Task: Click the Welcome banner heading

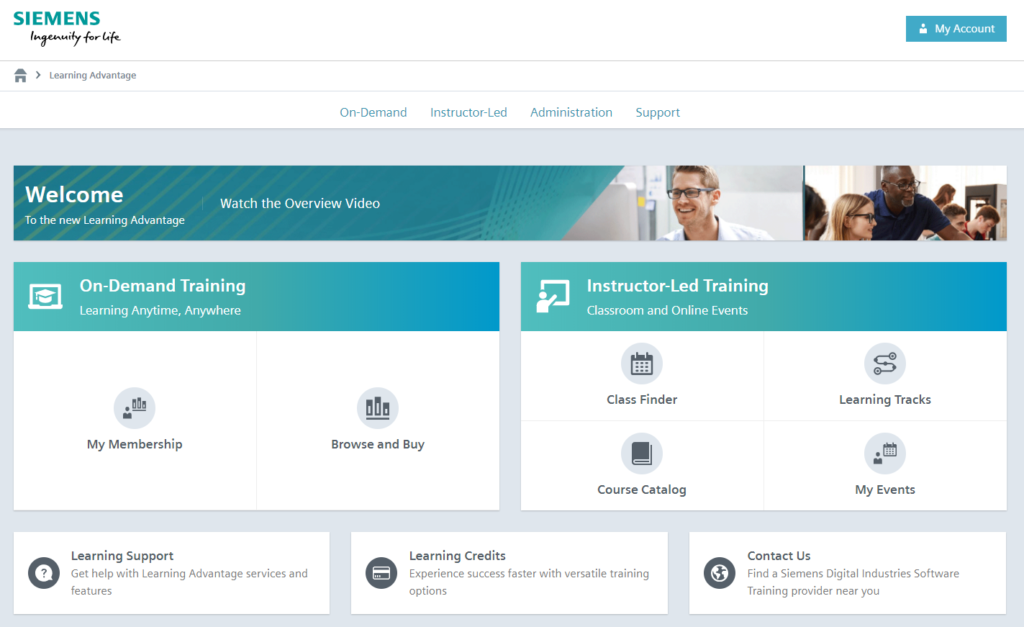Action: pyautogui.click(x=74, y=195)
